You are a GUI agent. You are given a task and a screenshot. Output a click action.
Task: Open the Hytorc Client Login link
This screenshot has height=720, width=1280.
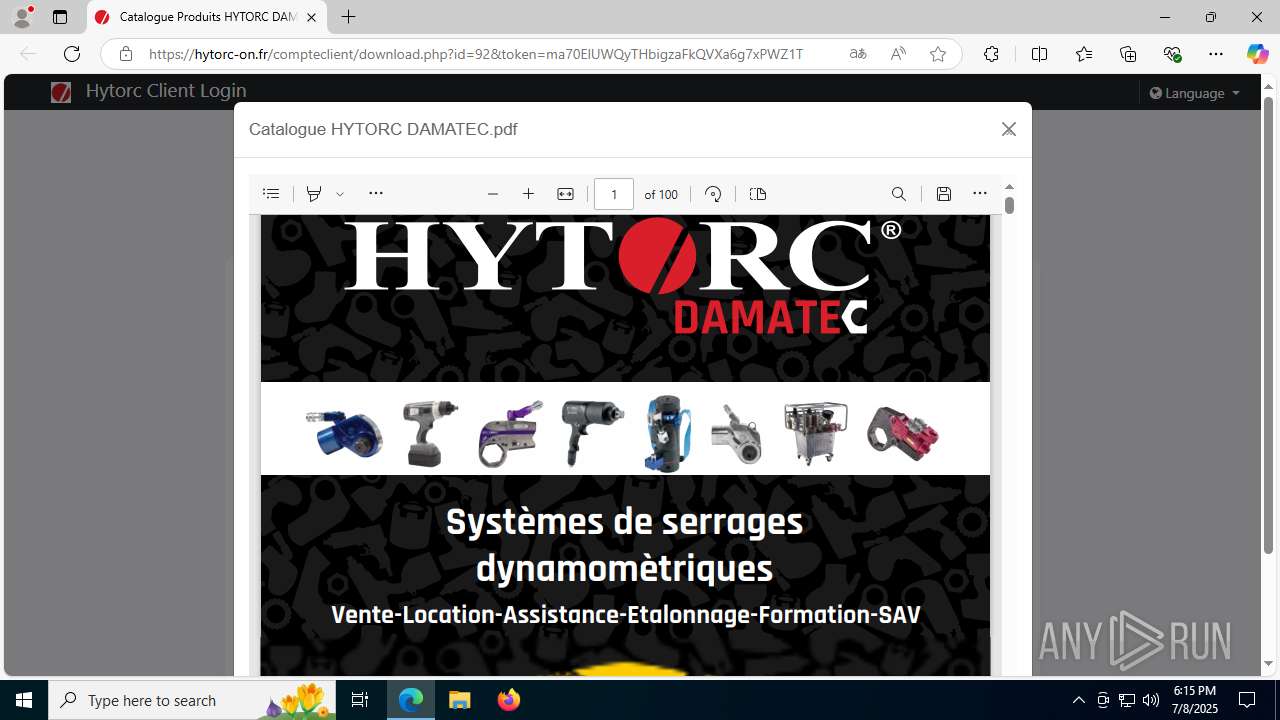coord(166,91)
